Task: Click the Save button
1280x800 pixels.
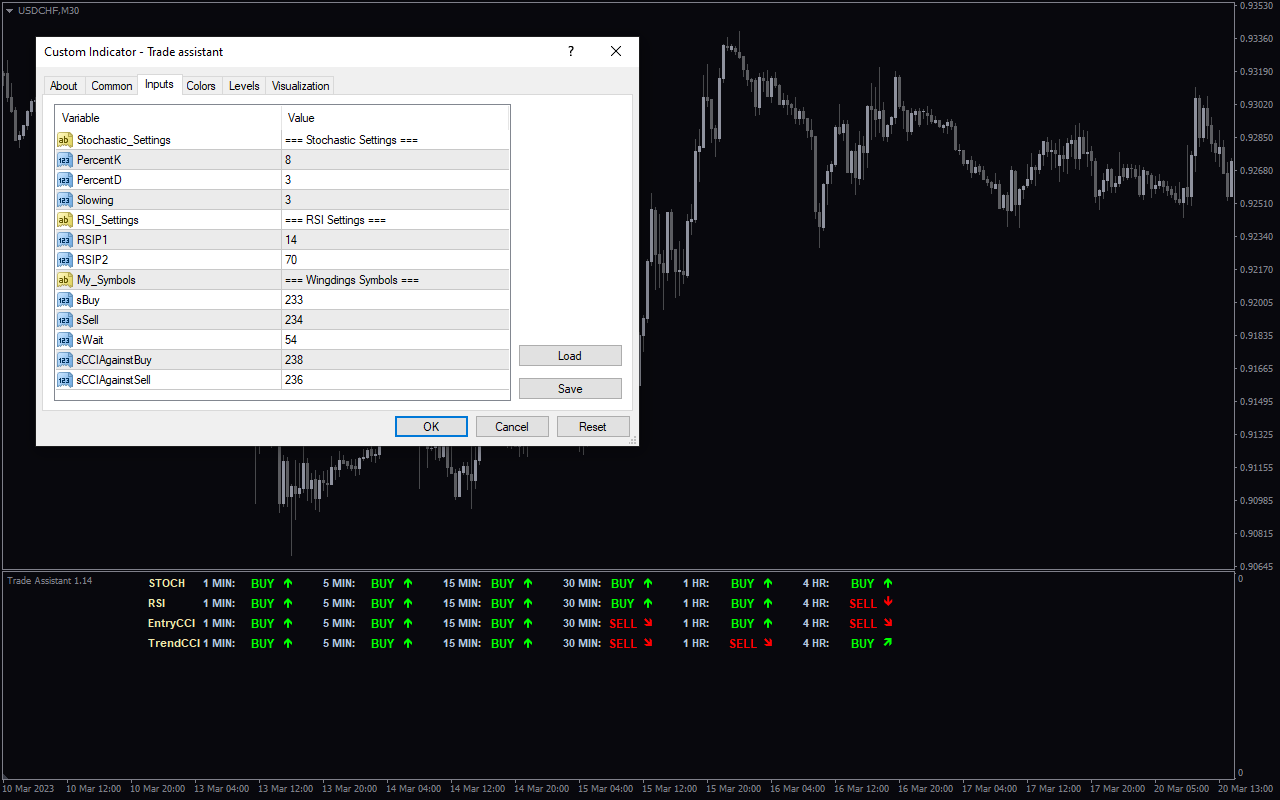Action: tap(570, 389)
